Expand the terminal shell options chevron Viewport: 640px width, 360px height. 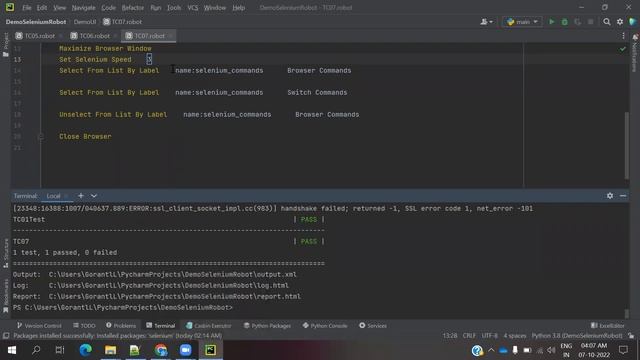click(94, 196)
